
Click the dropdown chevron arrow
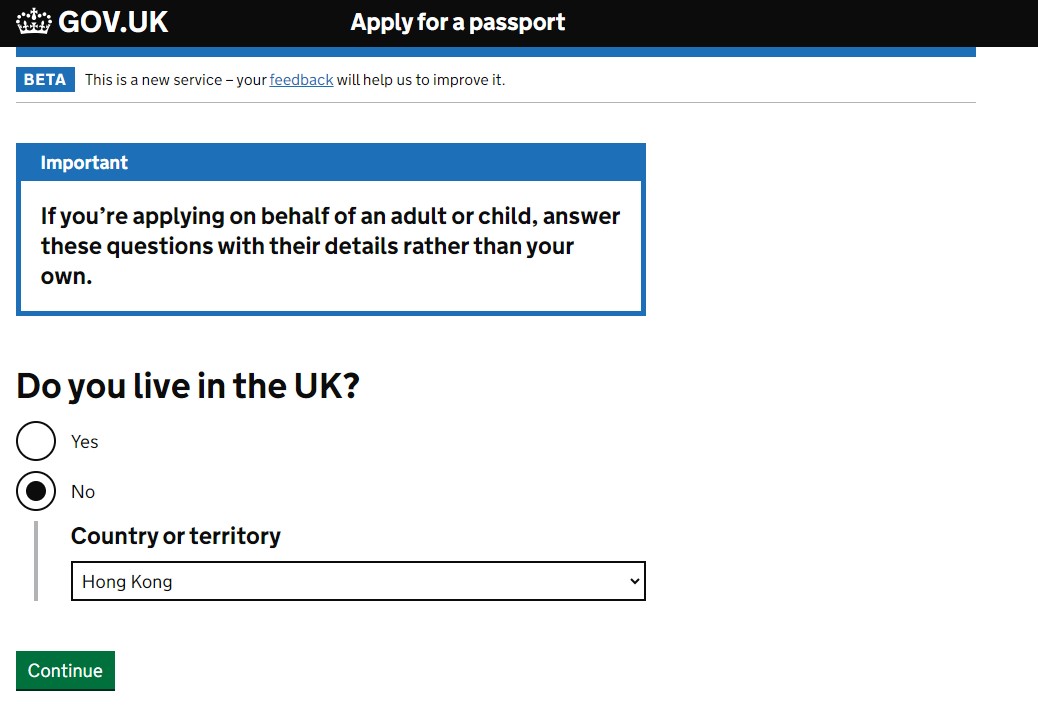(631, 581)
